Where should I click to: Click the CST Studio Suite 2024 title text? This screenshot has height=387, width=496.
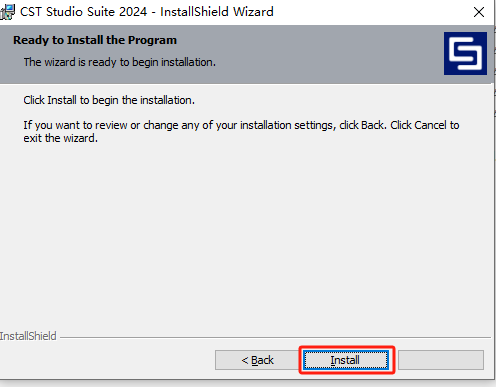point(83,12)
